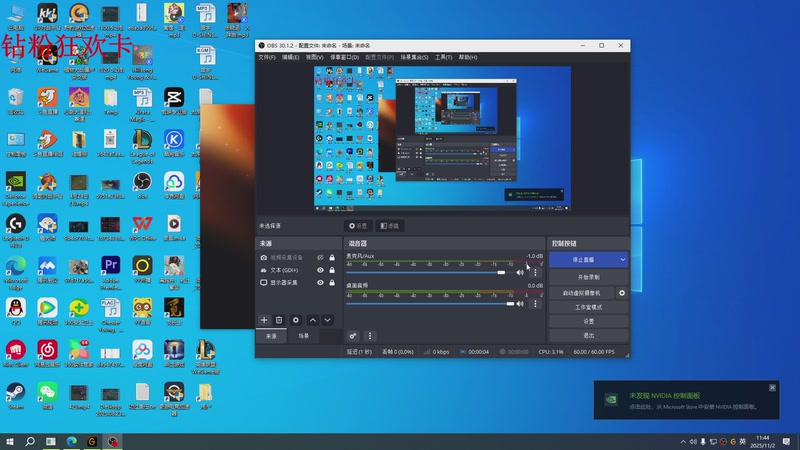Unlock the 文本 (GDI+) source
Viewport: 800px width, 450px height.
point(332,270)
